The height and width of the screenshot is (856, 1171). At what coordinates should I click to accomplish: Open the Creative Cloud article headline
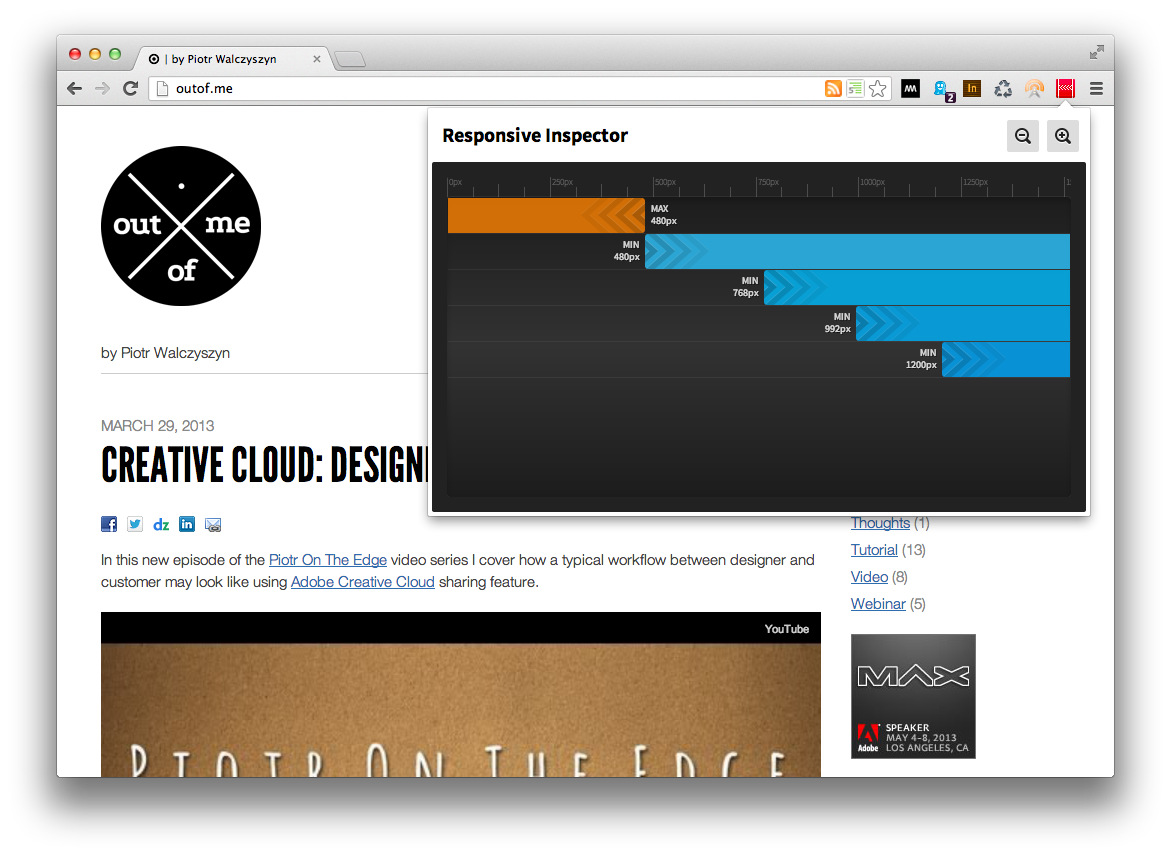[x=265, y=465]
